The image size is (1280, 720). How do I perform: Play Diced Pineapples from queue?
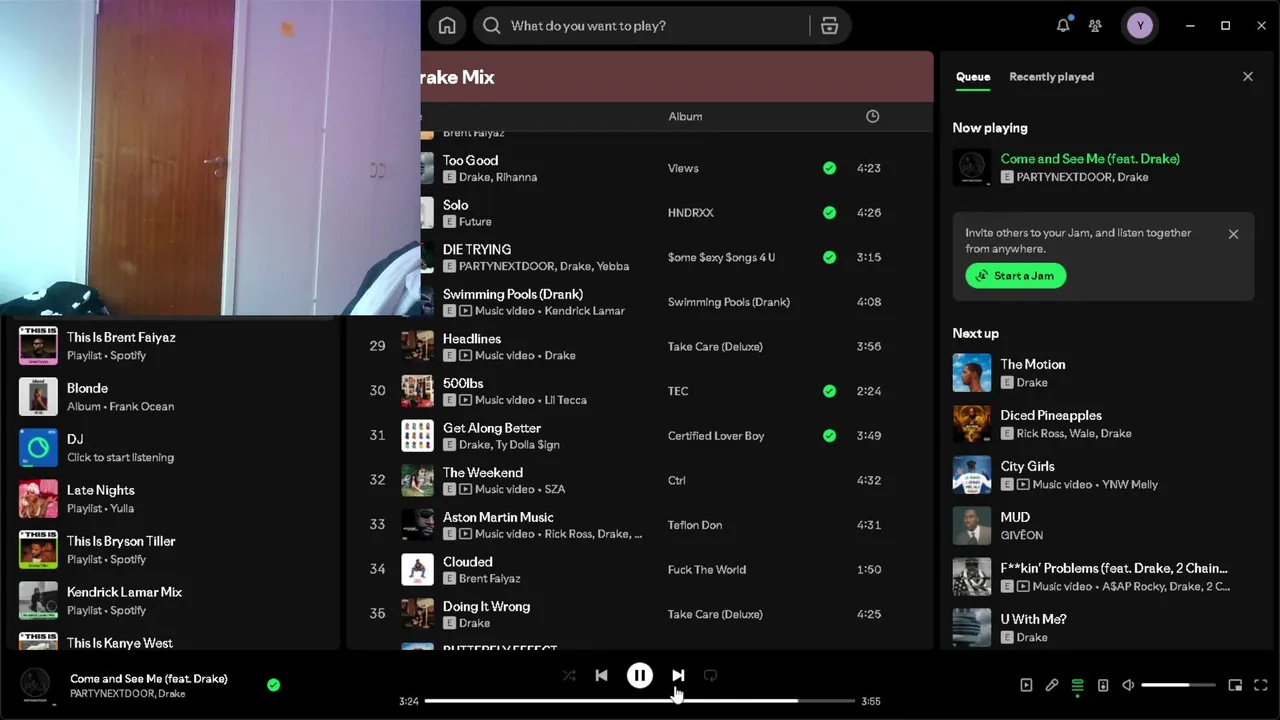coord(1103,424)
